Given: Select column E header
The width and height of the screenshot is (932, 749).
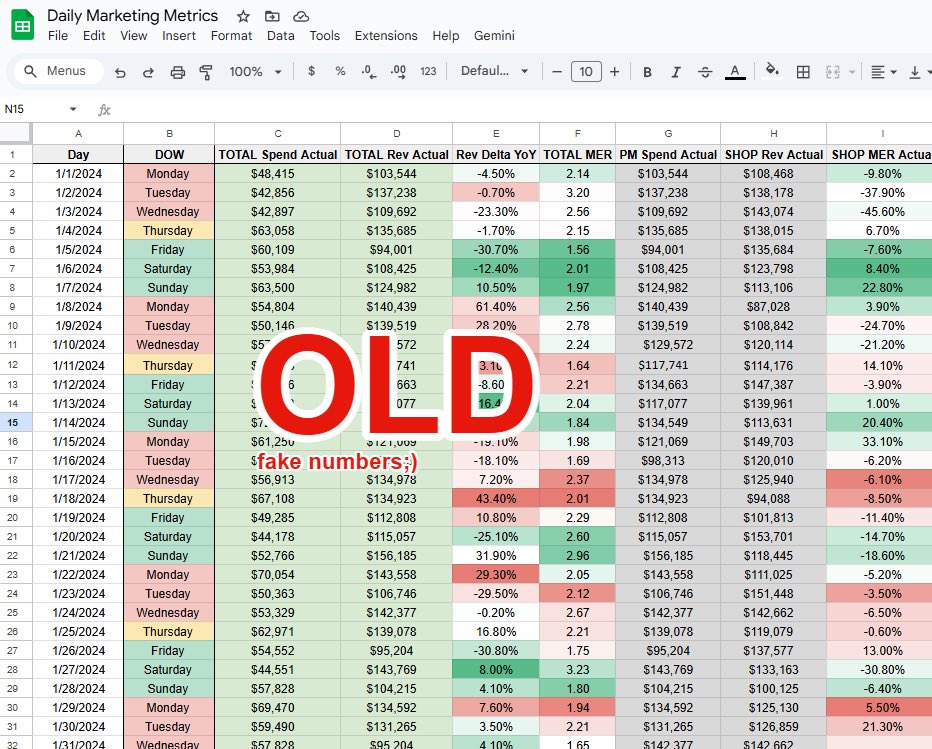Looking at the screenshot, I should click(x=496, y=134).
